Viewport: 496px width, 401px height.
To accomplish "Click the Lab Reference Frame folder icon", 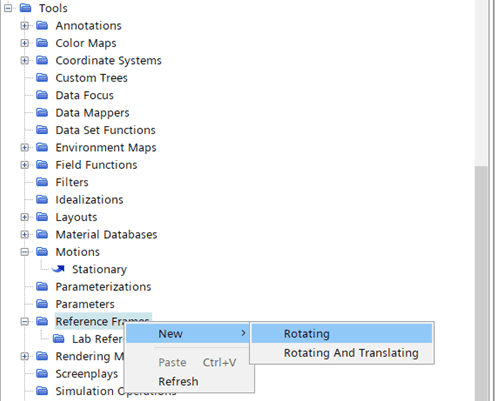I will click(x=59, y=339).
